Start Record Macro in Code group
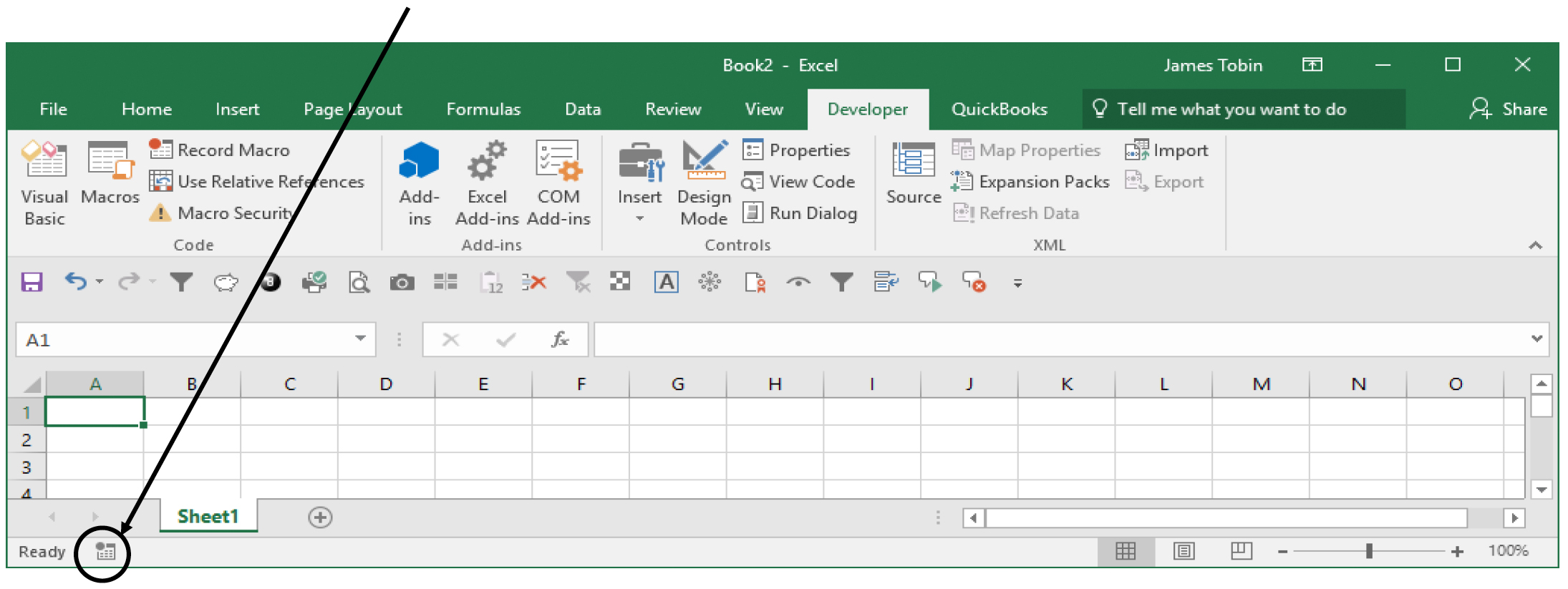1568x589 pixels. click(x=219, y=150)
